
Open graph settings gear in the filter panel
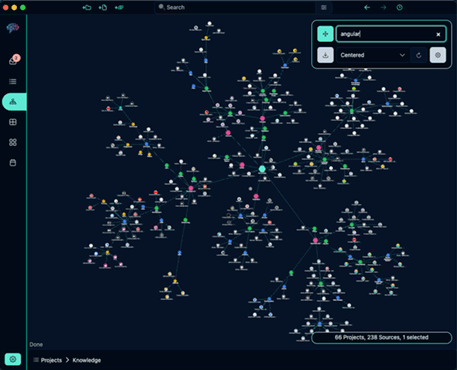tap(438, 55)
